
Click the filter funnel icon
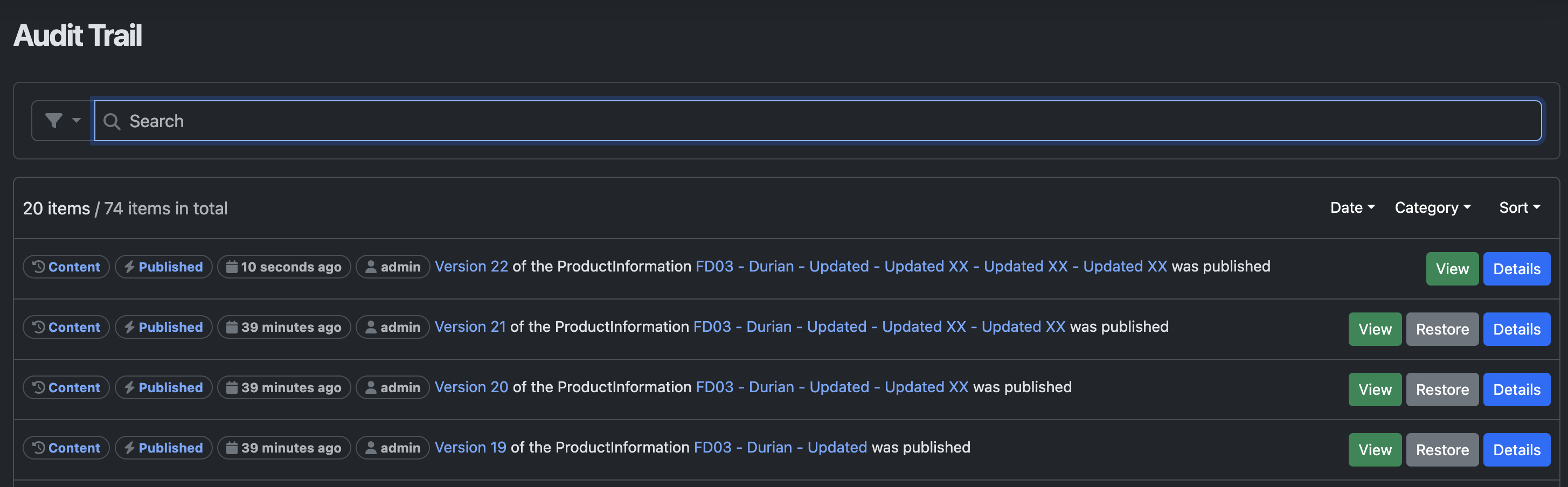pos(53,121)
